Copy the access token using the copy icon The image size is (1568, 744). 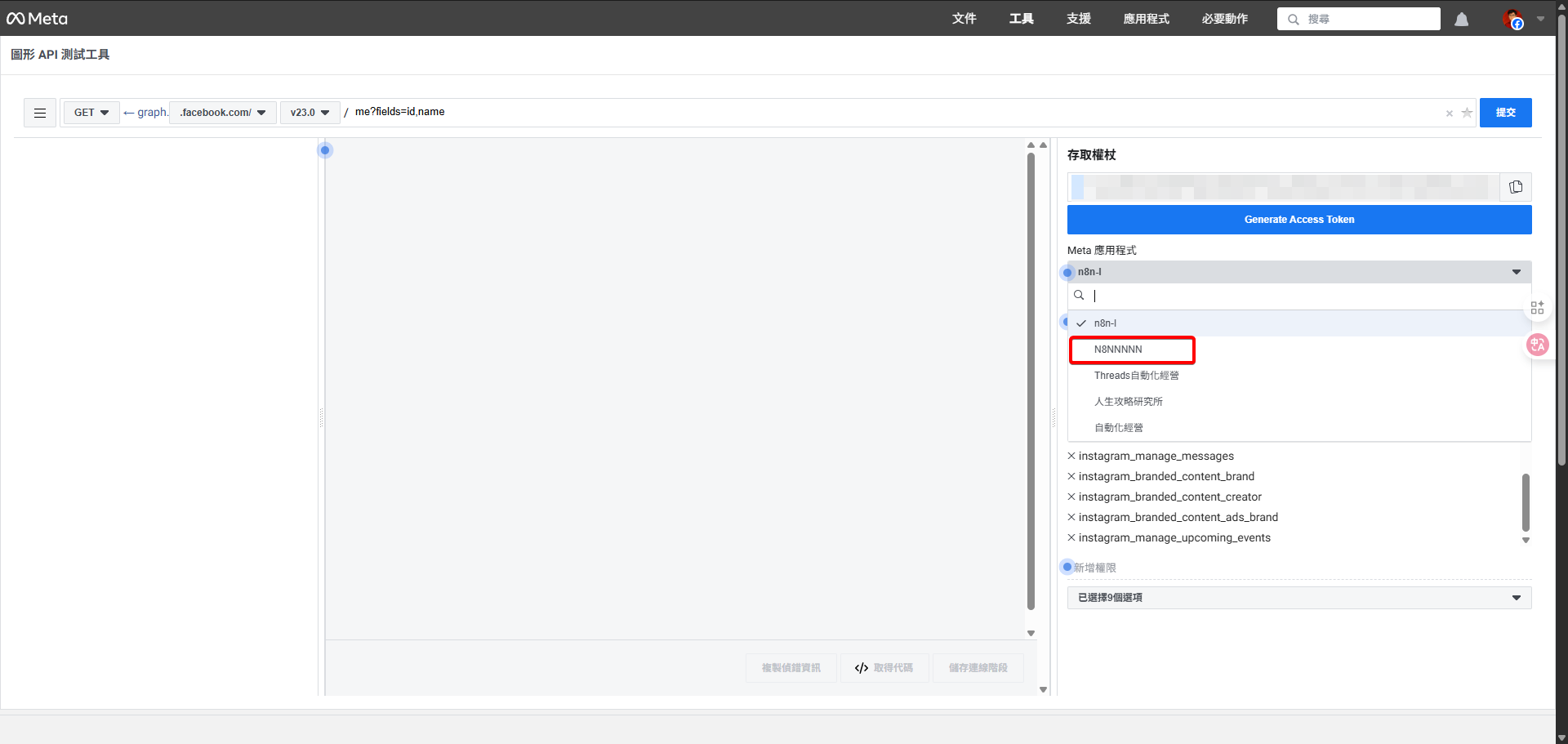[1516, 186]
